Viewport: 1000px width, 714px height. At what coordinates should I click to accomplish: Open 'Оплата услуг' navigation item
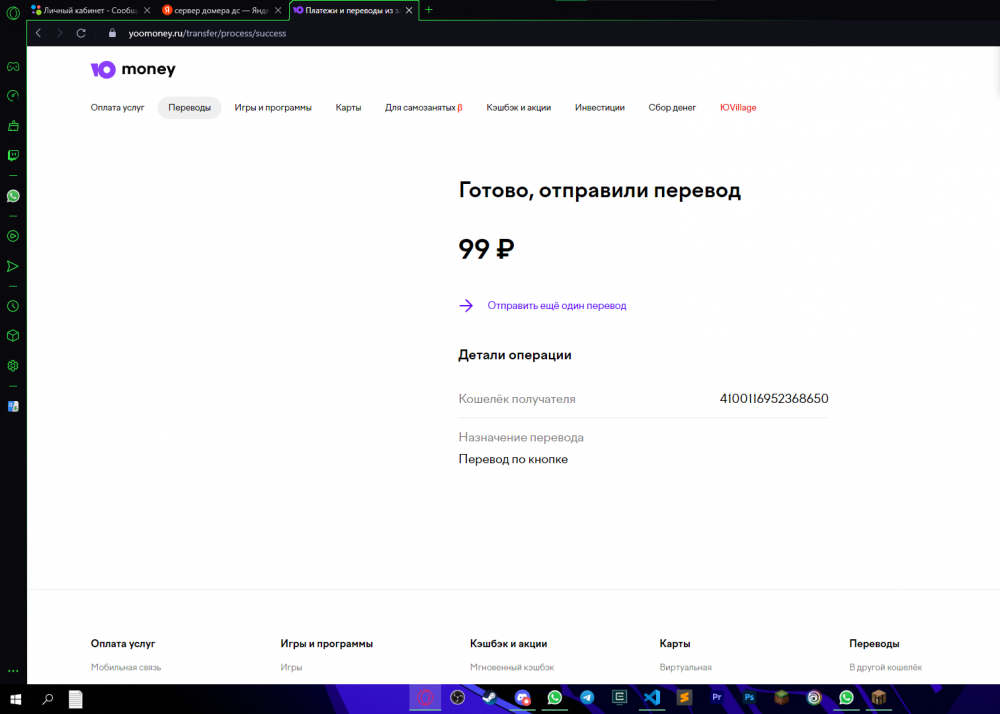tap(117, 108)
